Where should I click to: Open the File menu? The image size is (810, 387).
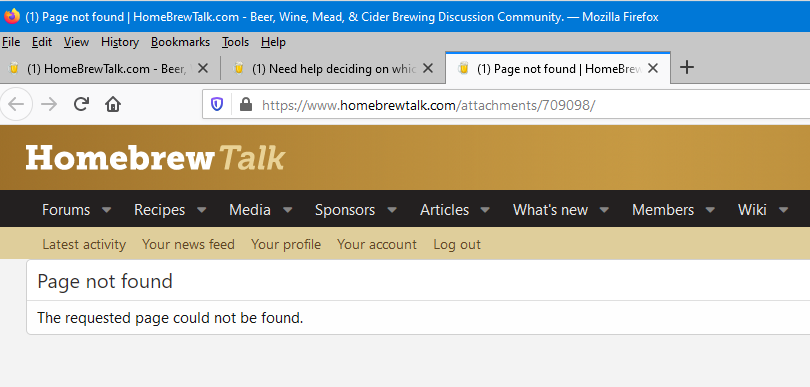[11, 42]
